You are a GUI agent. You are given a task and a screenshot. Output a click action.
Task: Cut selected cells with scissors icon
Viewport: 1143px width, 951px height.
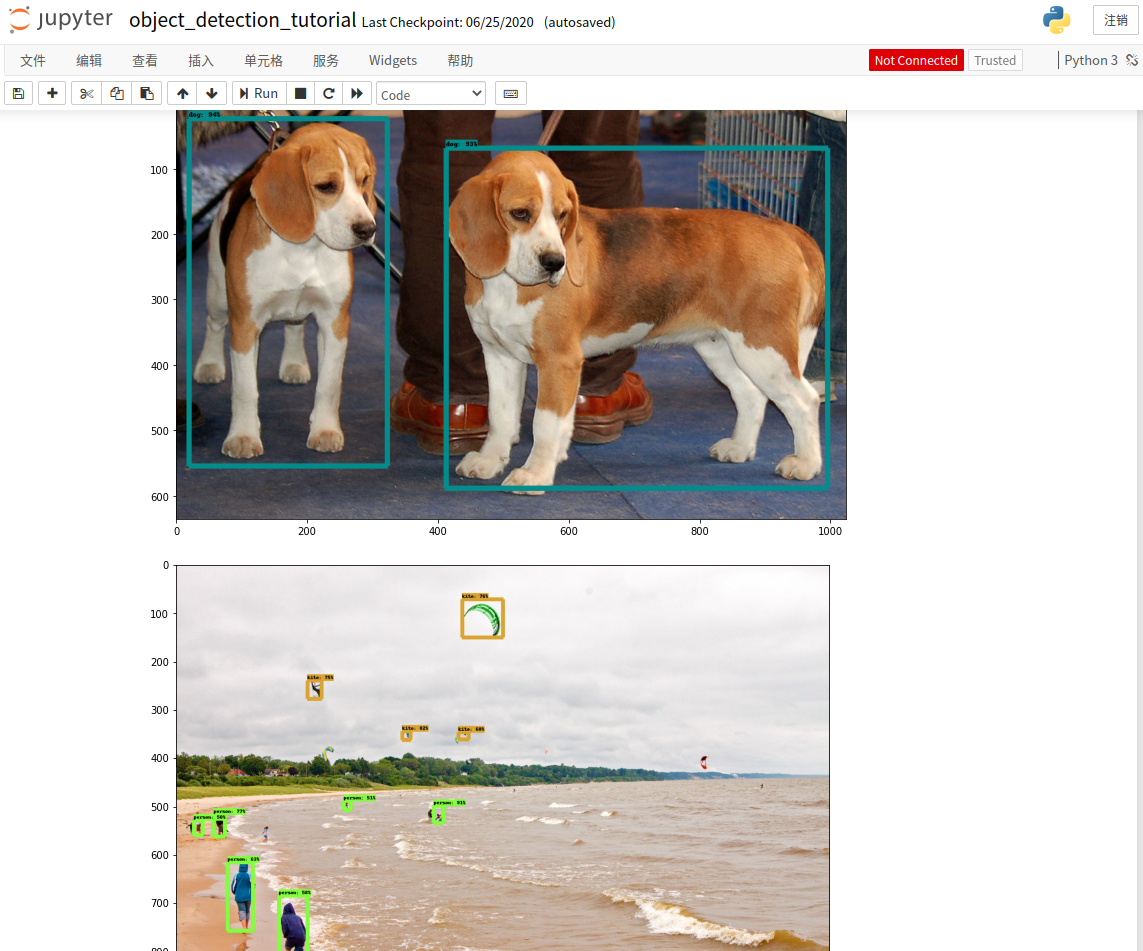(x=87, y=93)
